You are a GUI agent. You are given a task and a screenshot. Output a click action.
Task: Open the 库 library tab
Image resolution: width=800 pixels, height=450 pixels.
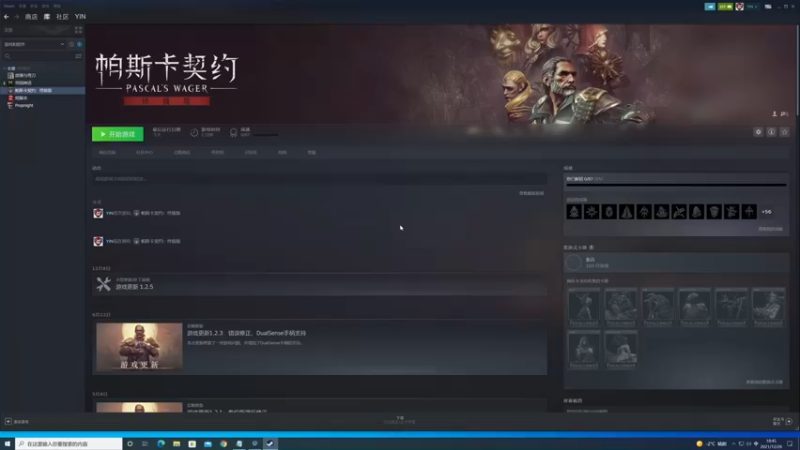[46, 17]
